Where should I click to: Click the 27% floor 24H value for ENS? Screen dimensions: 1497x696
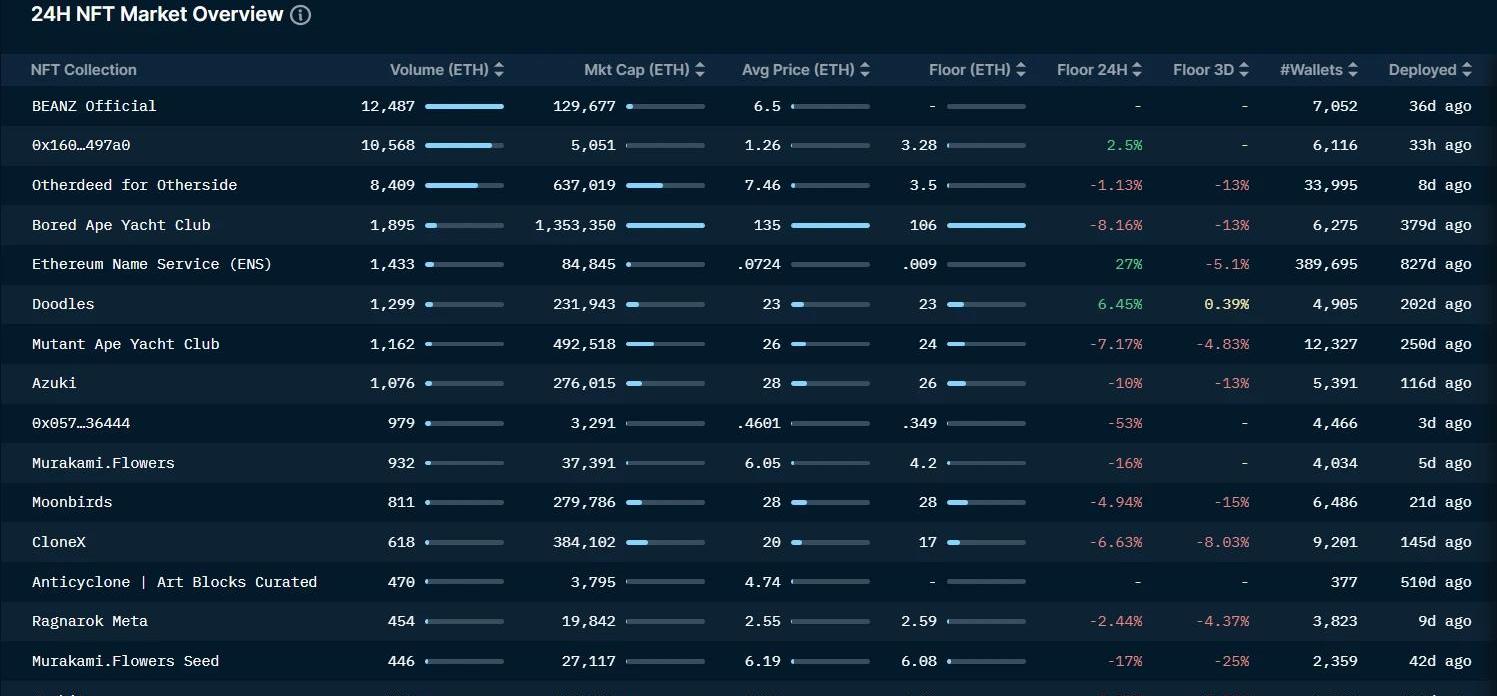[1129, 264]
